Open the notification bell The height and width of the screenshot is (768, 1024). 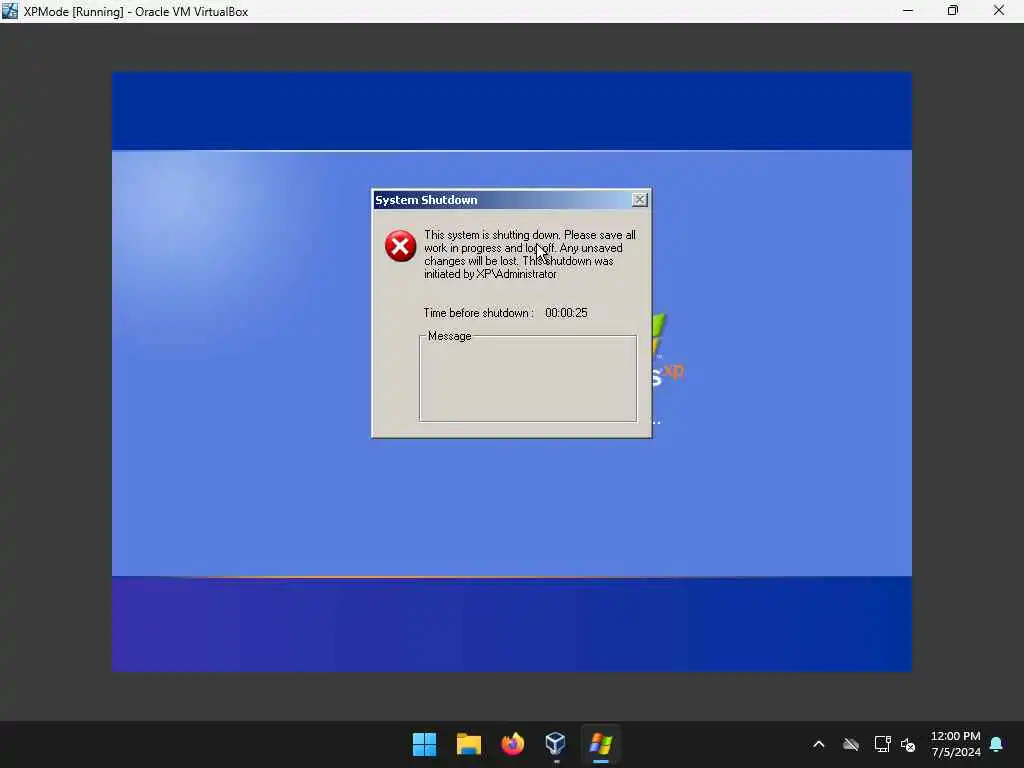pos(997,744)
